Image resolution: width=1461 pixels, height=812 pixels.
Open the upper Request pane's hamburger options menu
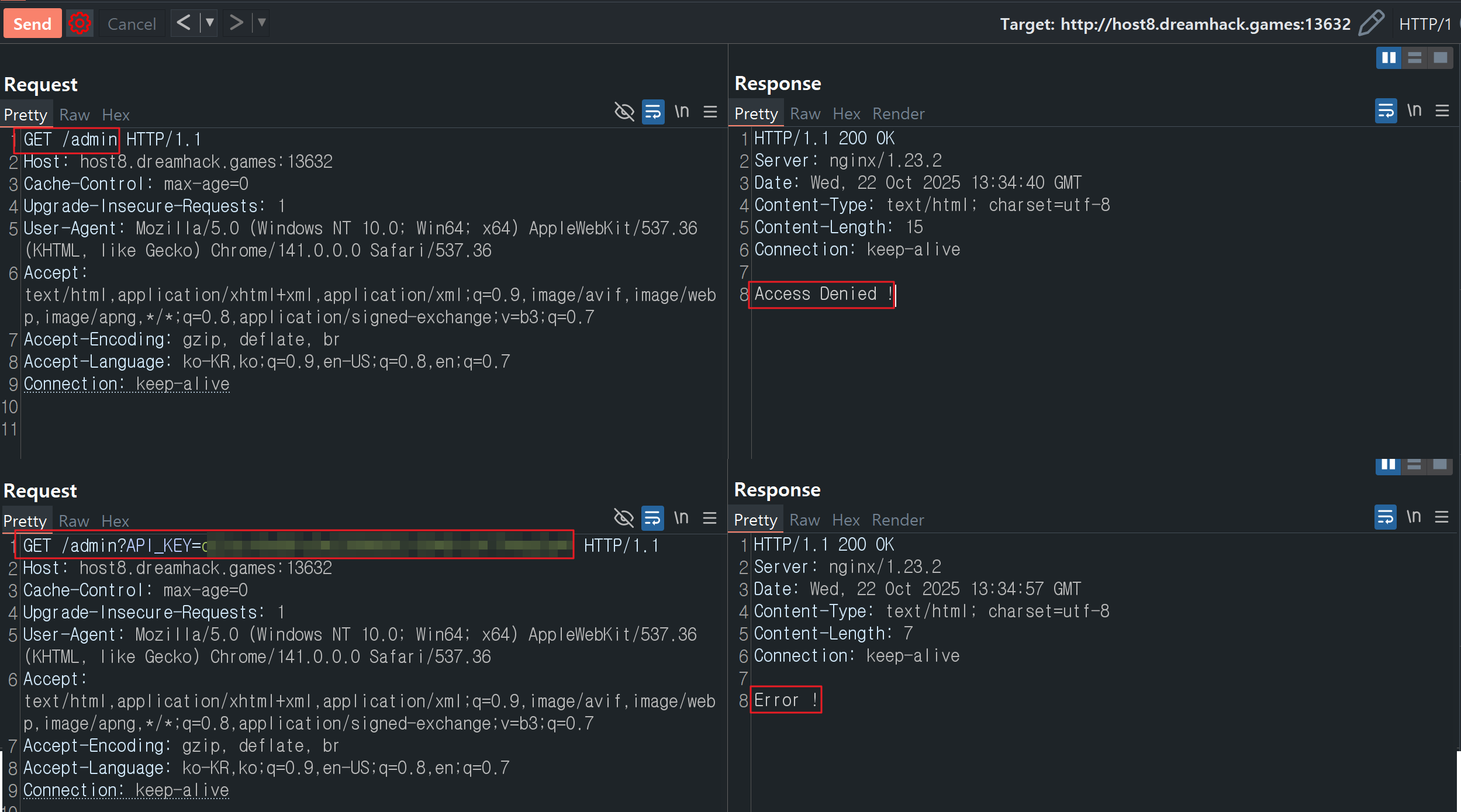[710, 112]
